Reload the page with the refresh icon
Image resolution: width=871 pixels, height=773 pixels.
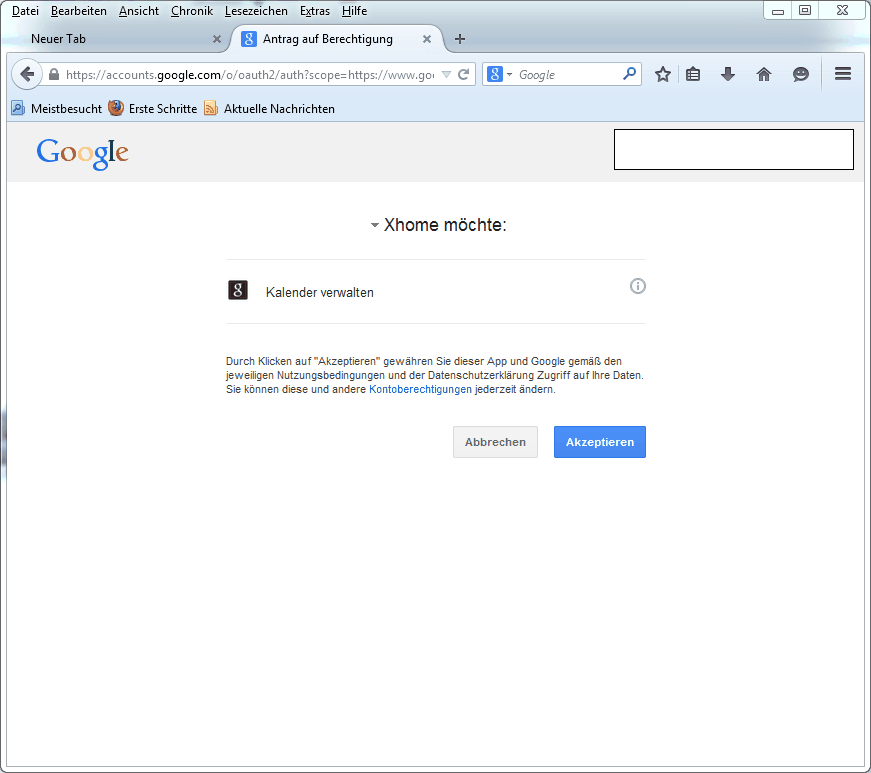[463, 75]
